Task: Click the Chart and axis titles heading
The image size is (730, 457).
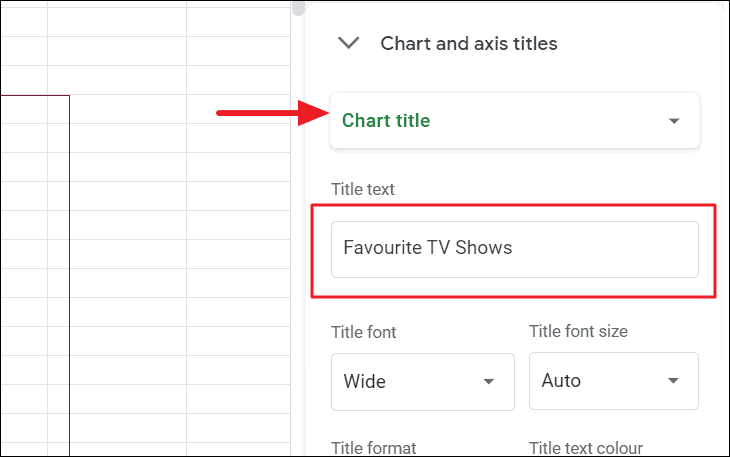Action: [468, 43]
